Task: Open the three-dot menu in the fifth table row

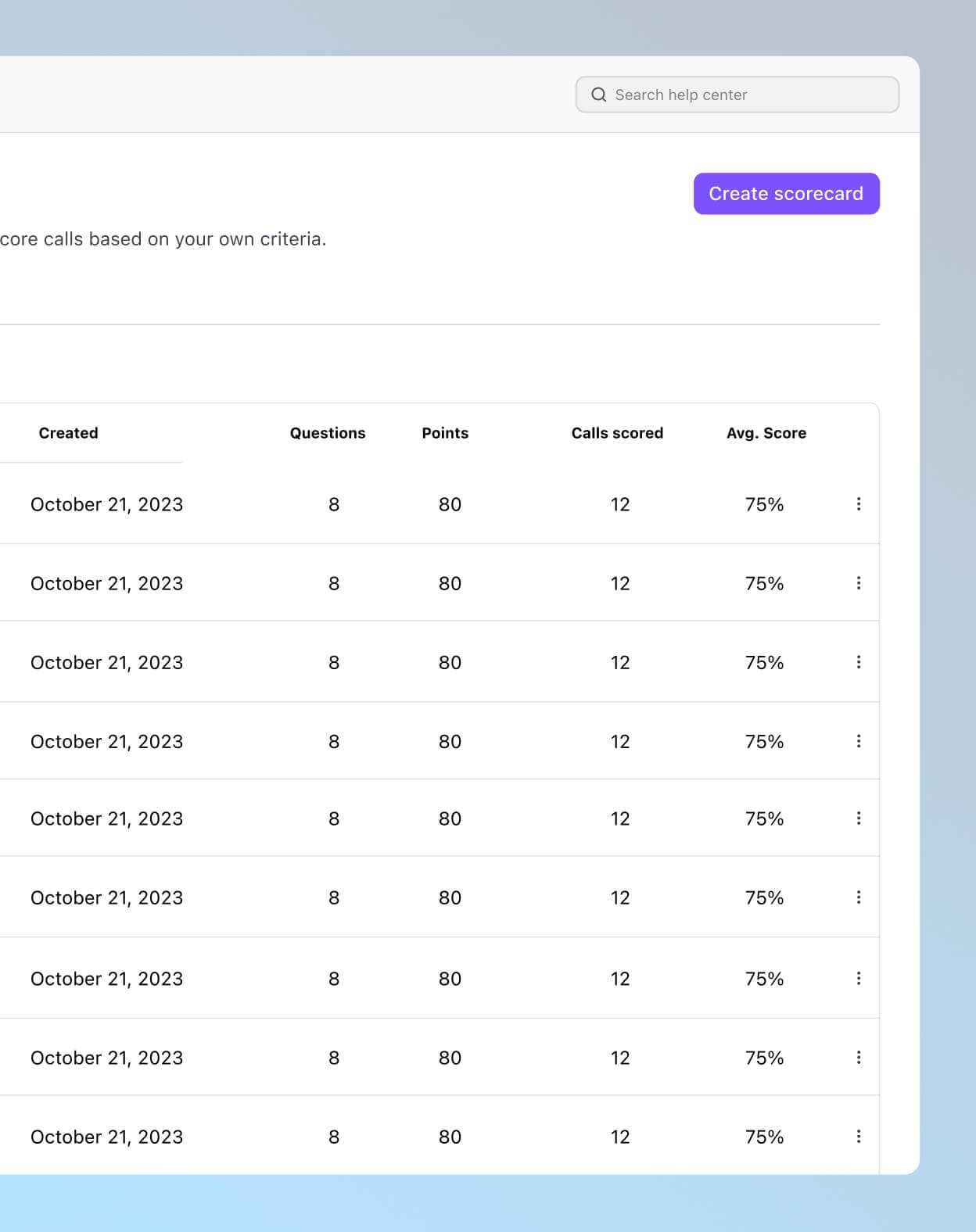Action: [x=859, y=818]
